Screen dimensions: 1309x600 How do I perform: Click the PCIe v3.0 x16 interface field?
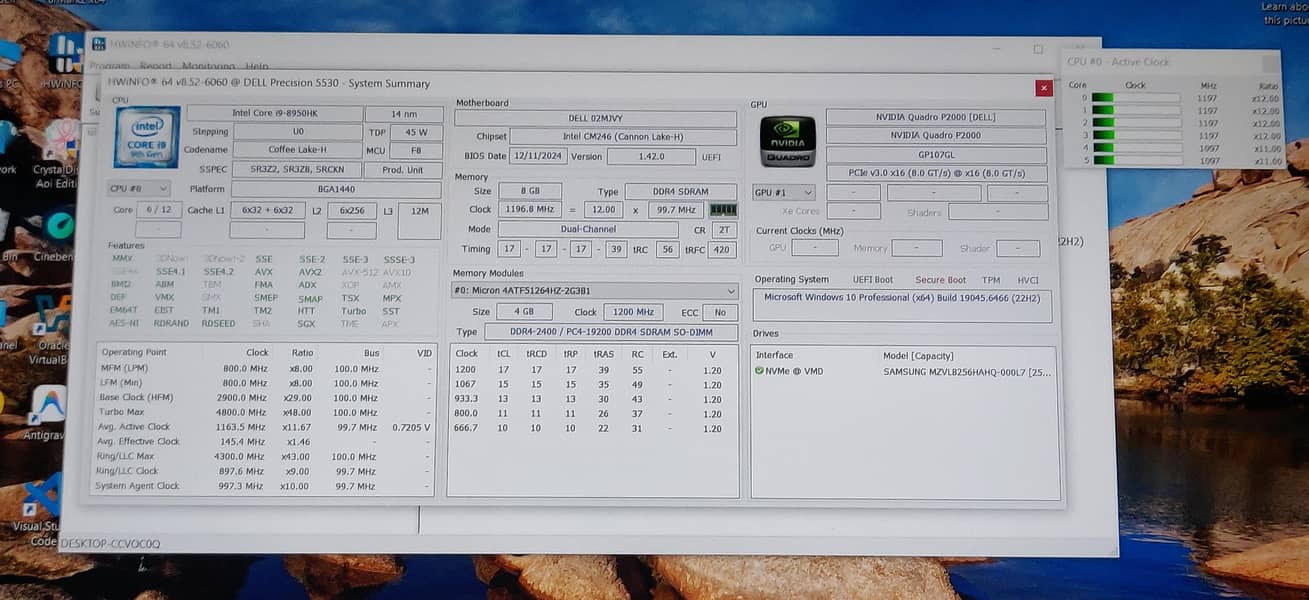[936, 174]
